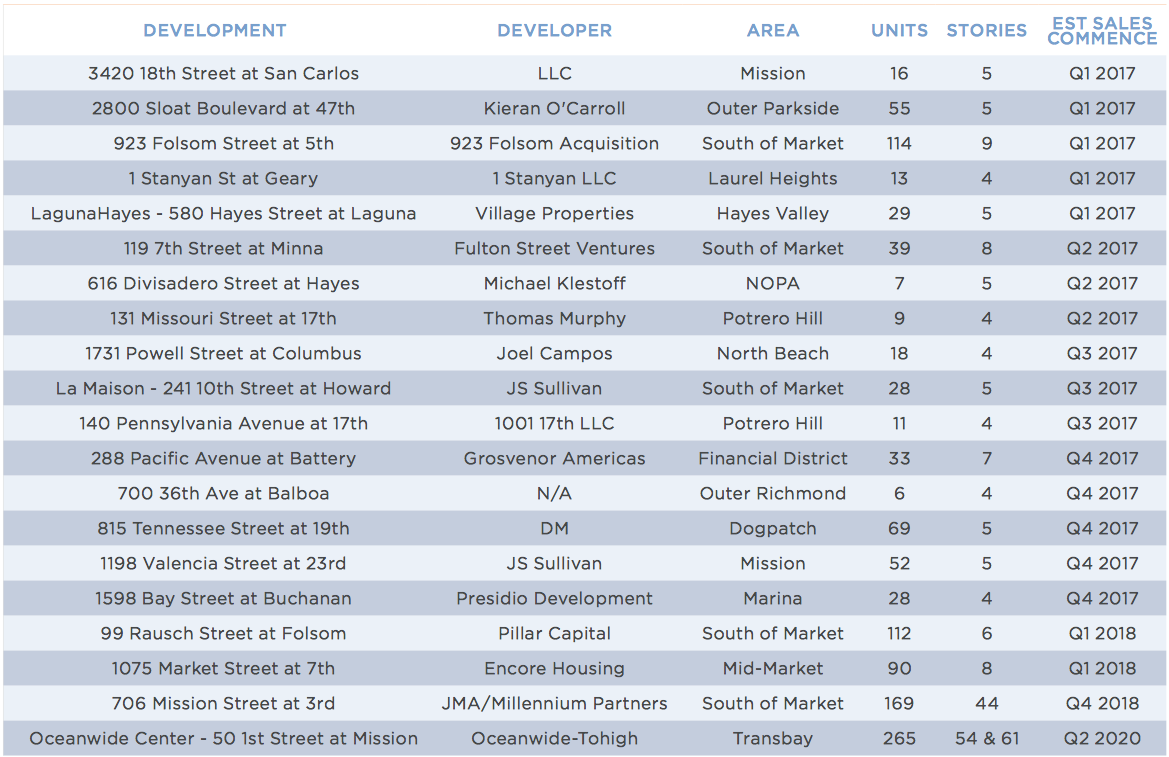Select '706 Mission Street at 3rd'
This screenshot has height=757, width=1169.
point(223,704)
